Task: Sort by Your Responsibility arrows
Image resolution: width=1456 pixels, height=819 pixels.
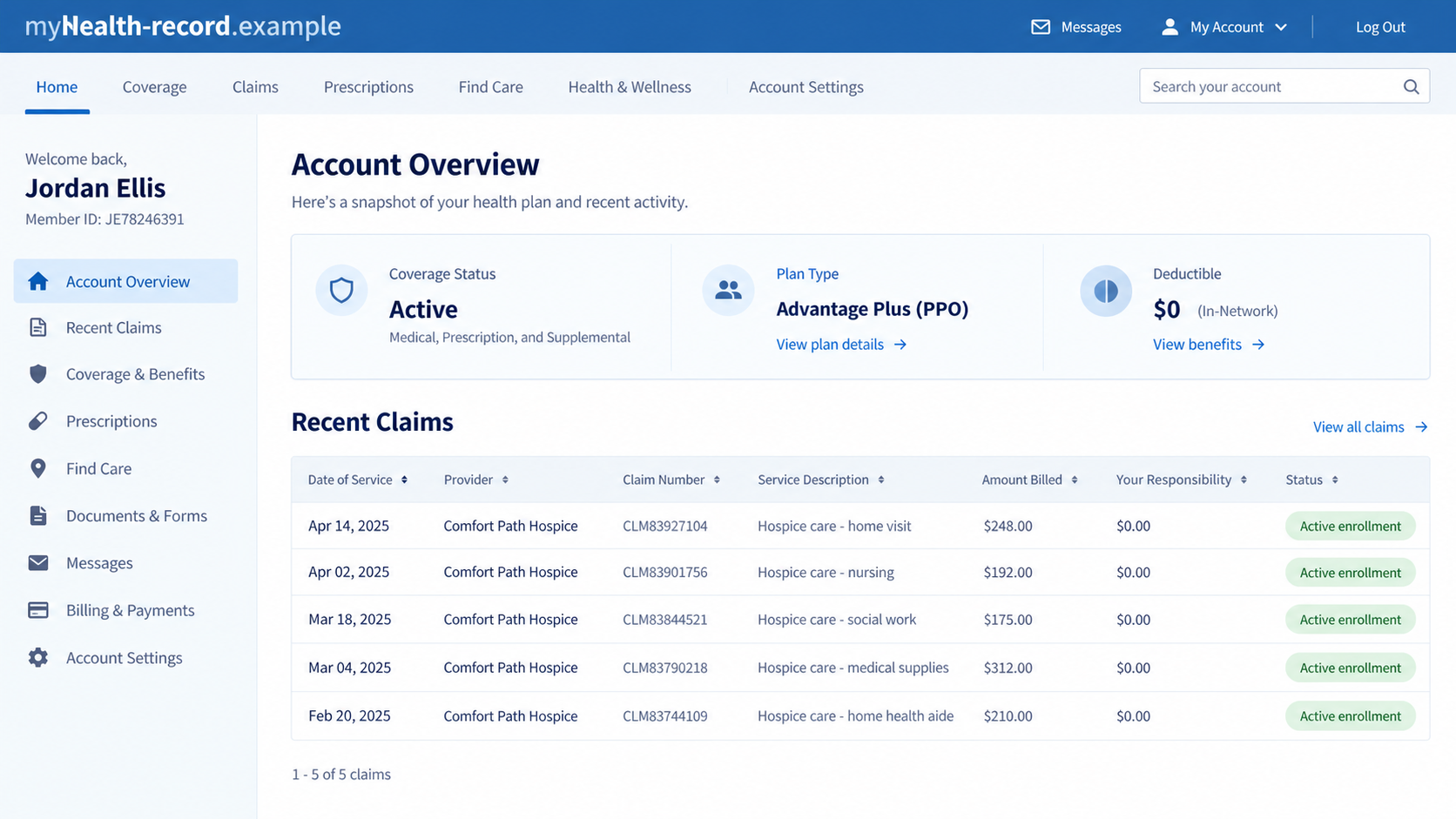Action: (x=1244, y=480)
